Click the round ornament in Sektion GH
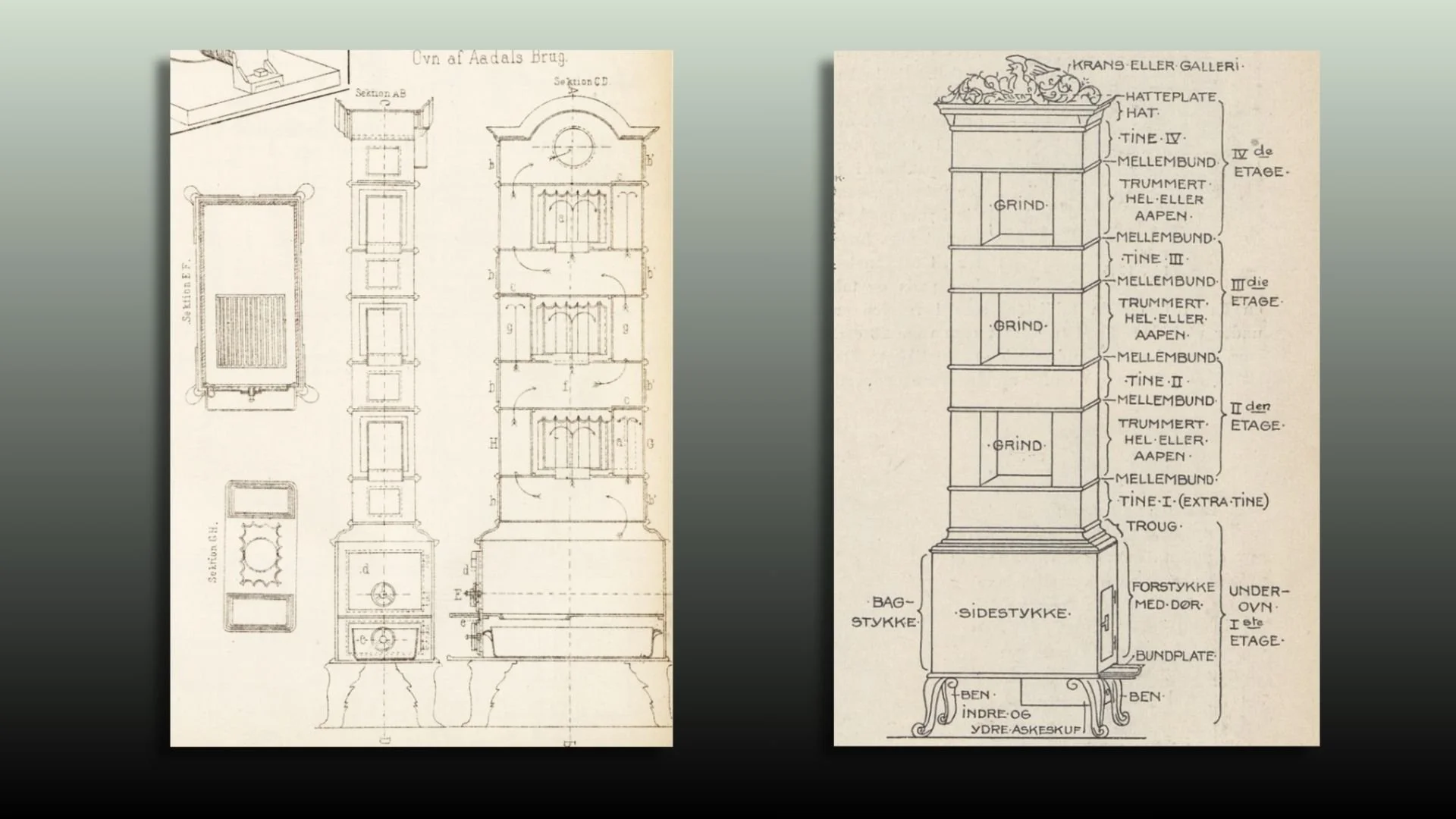The width and height of the screenshot is (1456, 819). [x=260, y=556]
